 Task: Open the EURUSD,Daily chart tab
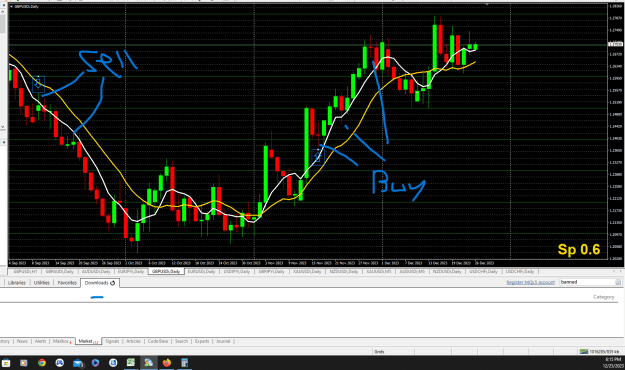point(201,272)
